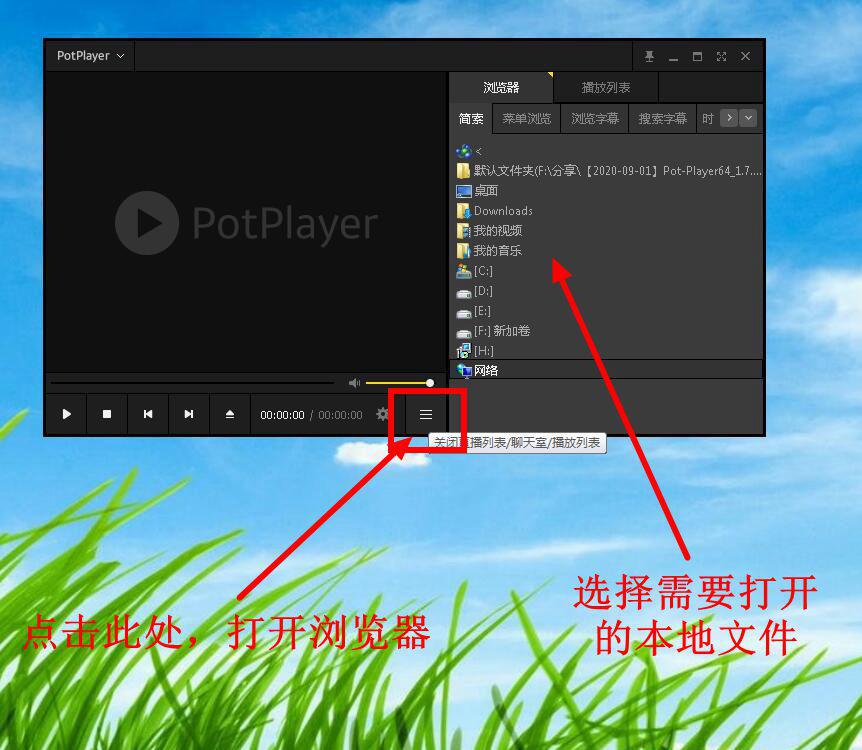862x750 pixels.
Task: Maximize the PotPlayer window
Action: (697, 56)
